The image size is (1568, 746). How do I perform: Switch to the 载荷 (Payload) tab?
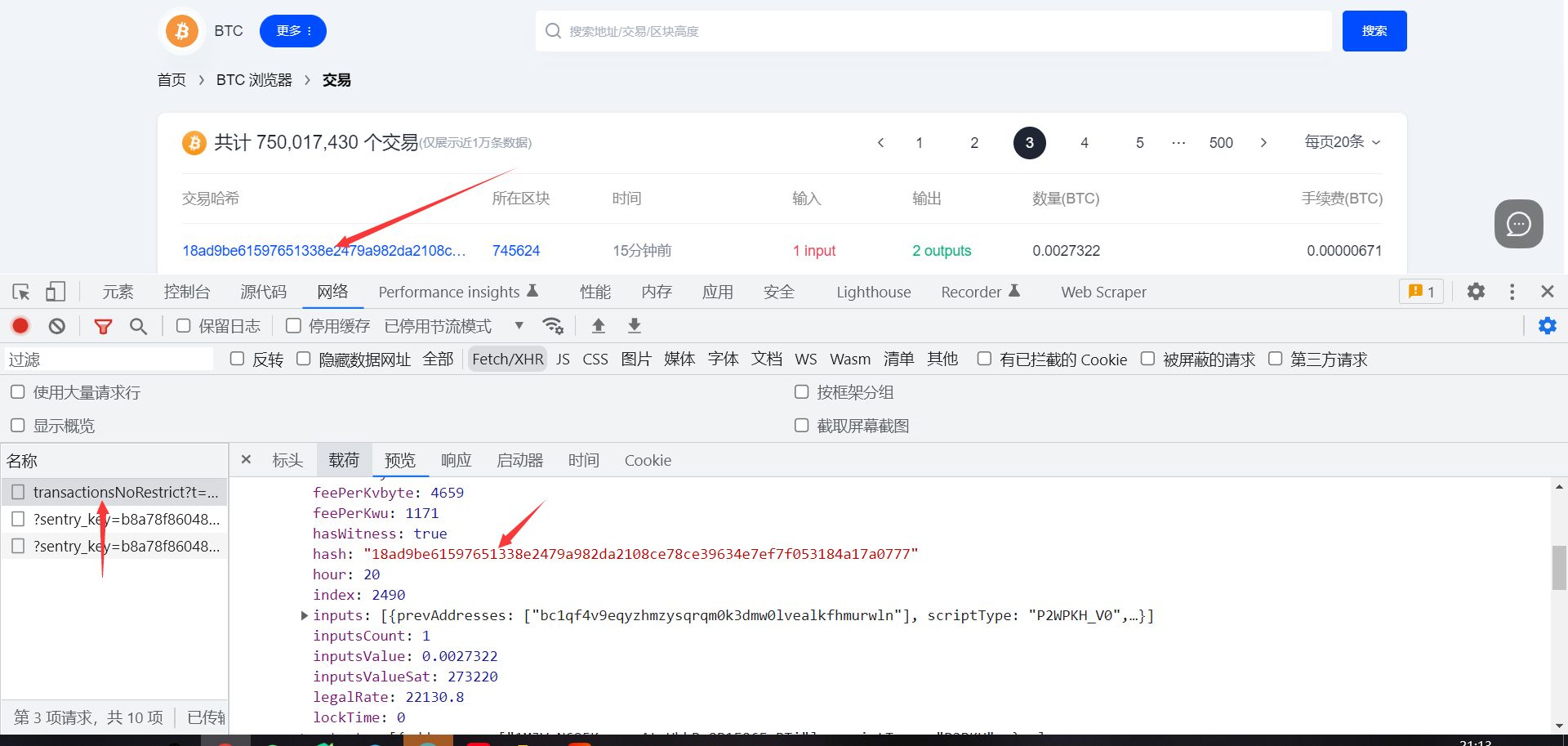coord(344,460)
